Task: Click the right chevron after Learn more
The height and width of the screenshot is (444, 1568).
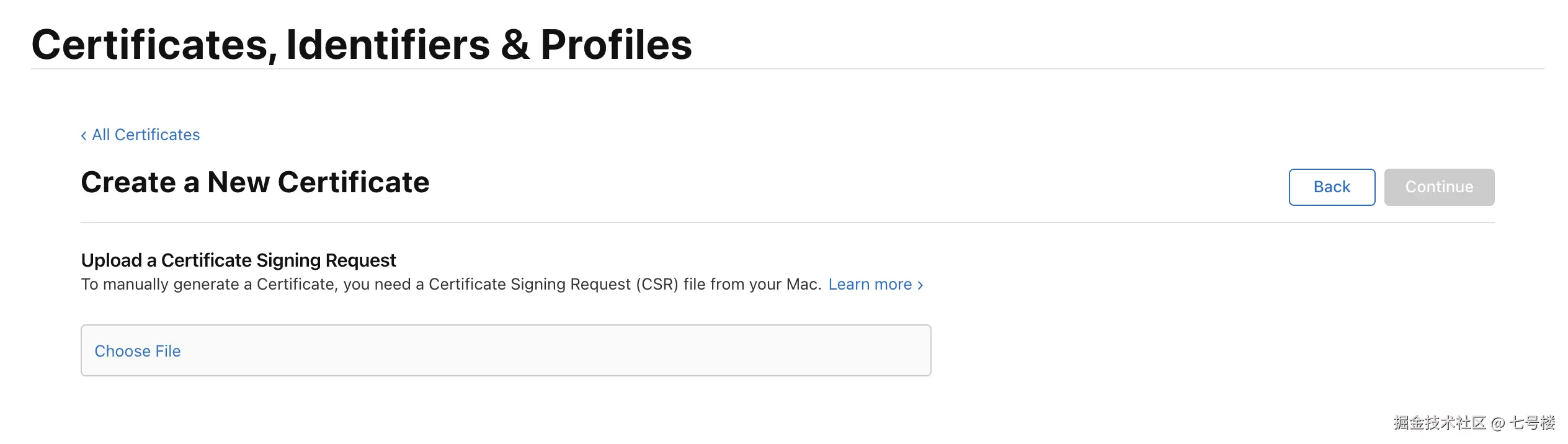Action: tap(920, 285)
